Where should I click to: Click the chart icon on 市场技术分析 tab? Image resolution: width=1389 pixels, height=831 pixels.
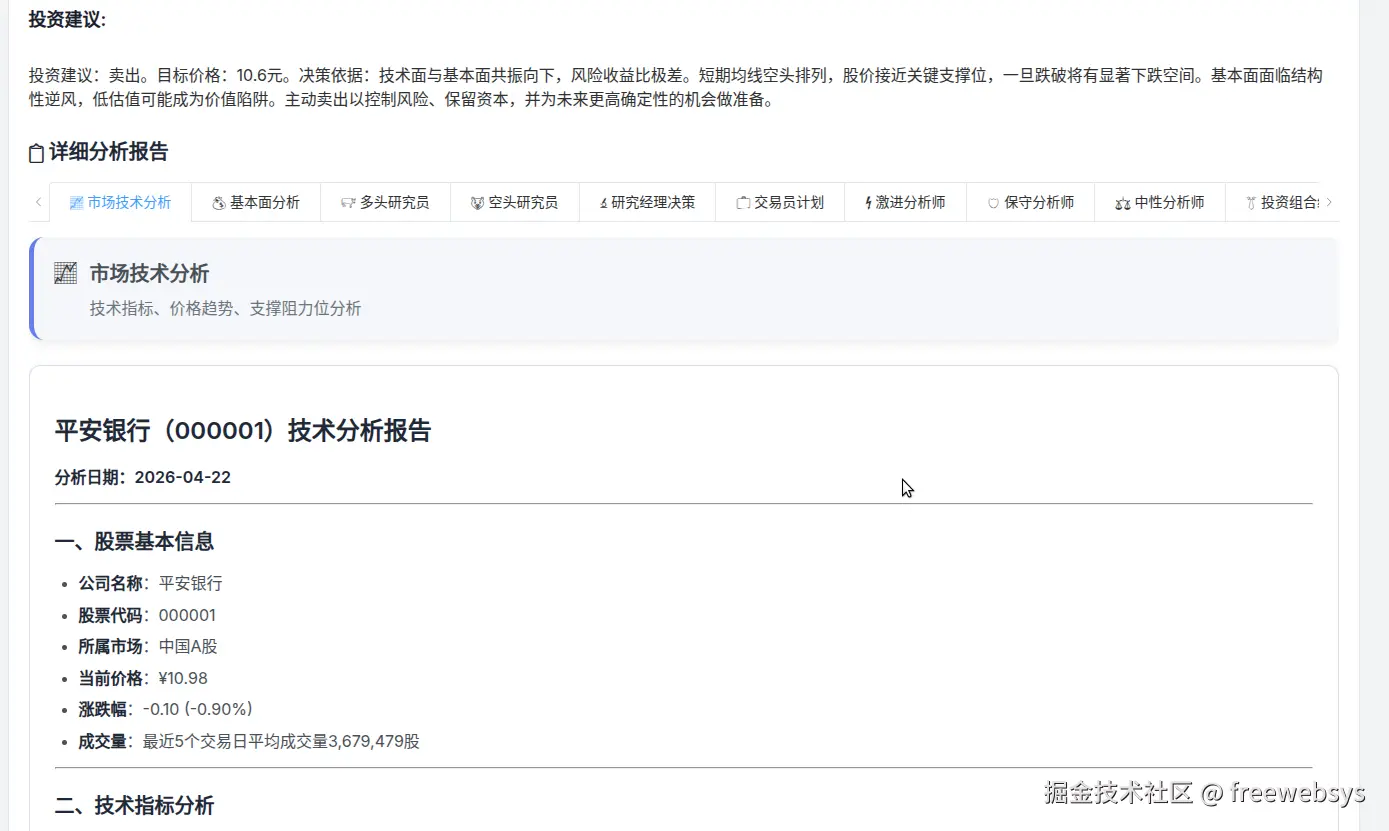(x=78, y=202)
